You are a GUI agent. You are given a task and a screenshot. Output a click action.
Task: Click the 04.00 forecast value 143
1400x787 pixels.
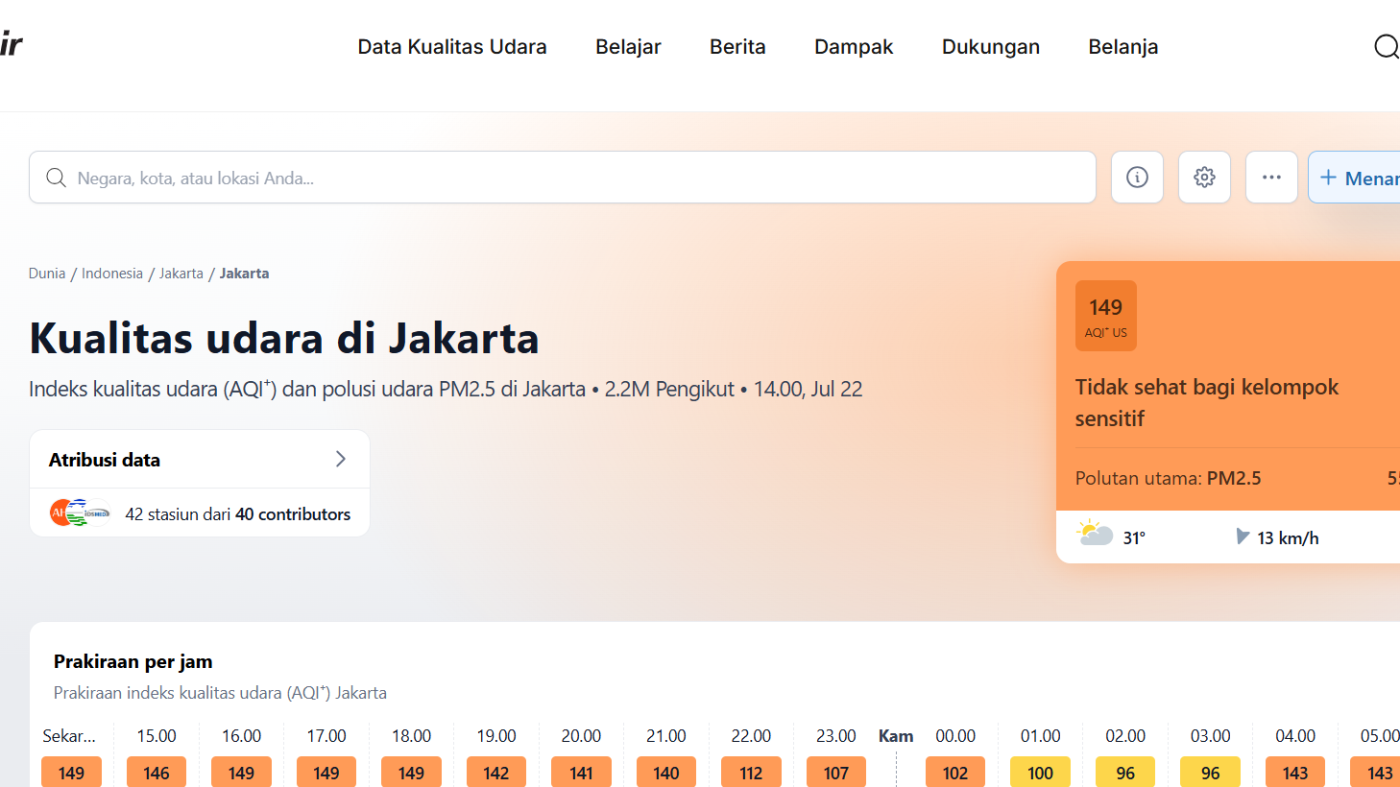click(x=1295, y=773)
